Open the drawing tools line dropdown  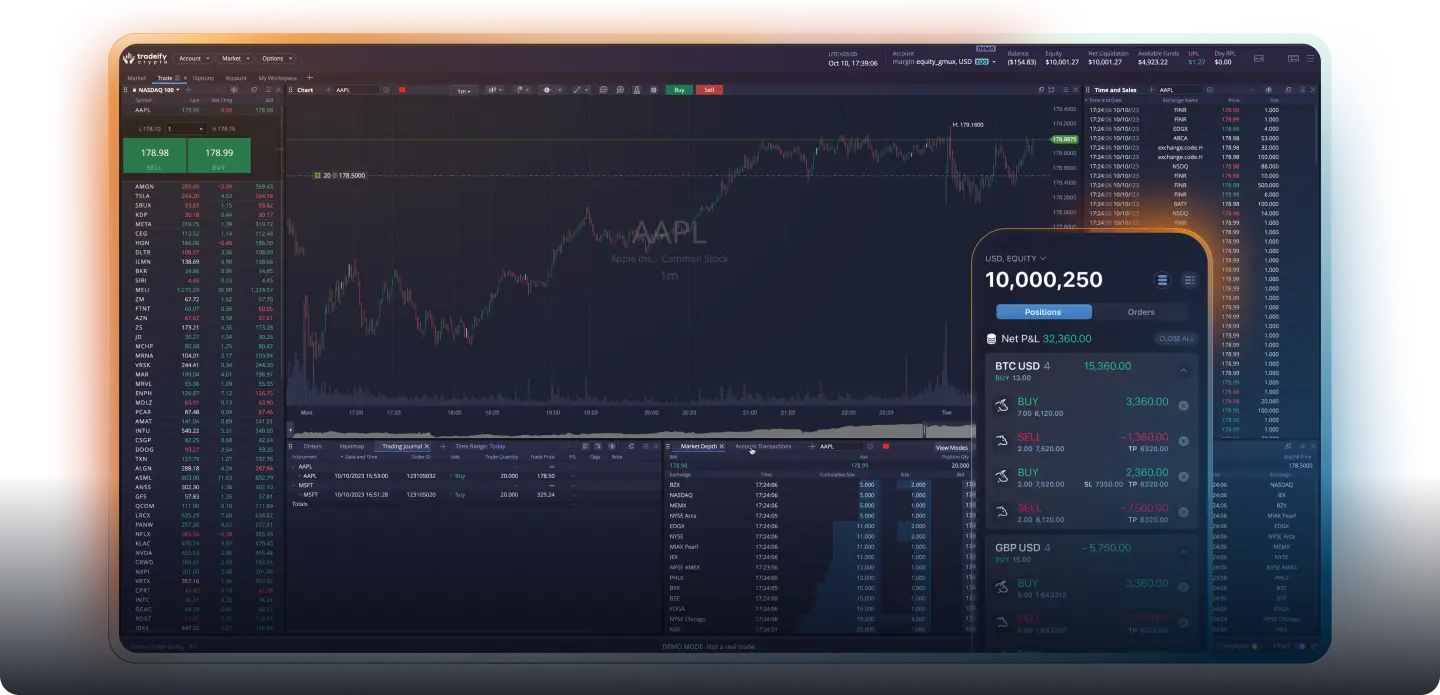coord(583,90)
